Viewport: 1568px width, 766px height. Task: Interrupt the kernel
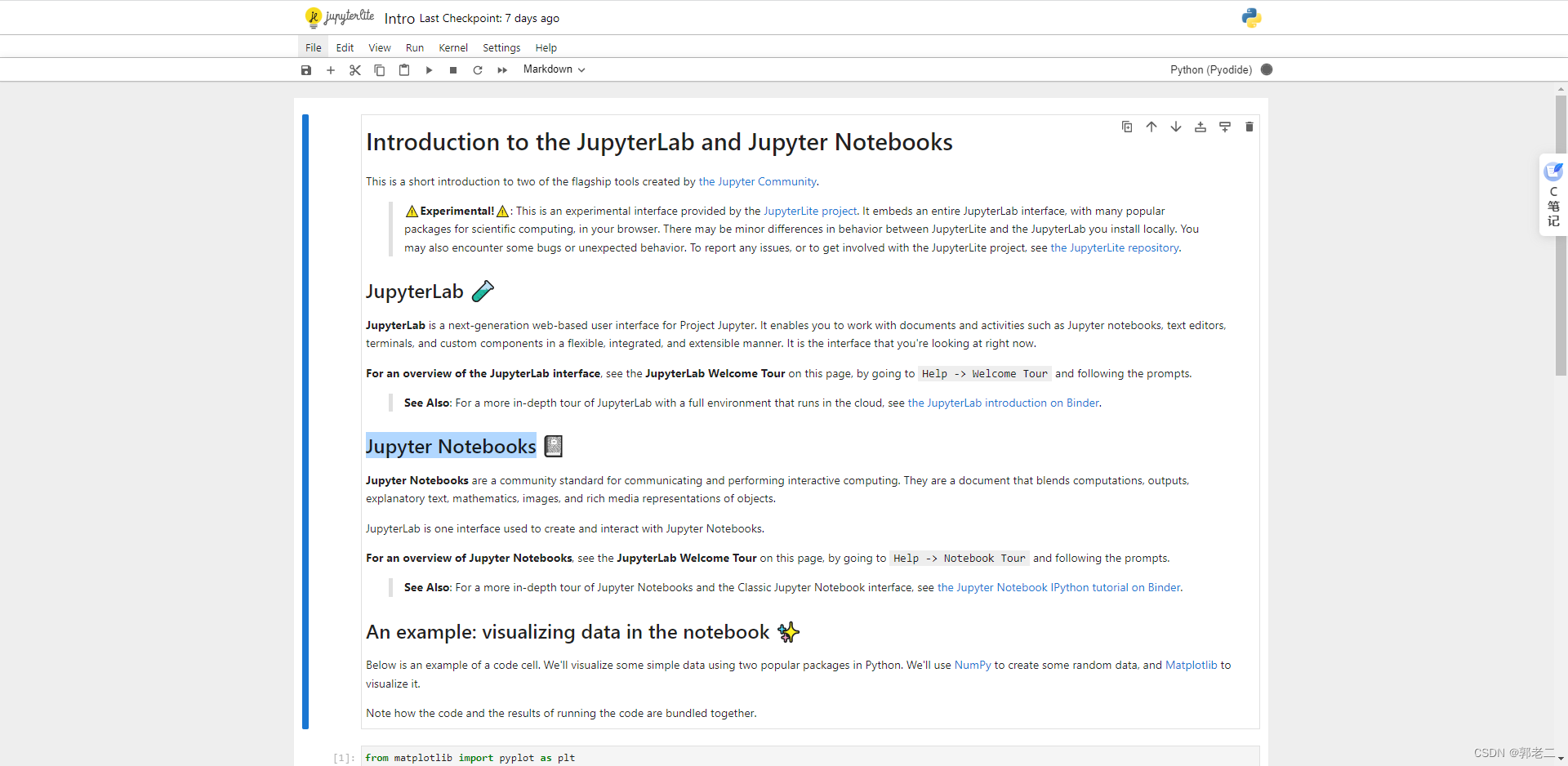[x=453, y=70]
